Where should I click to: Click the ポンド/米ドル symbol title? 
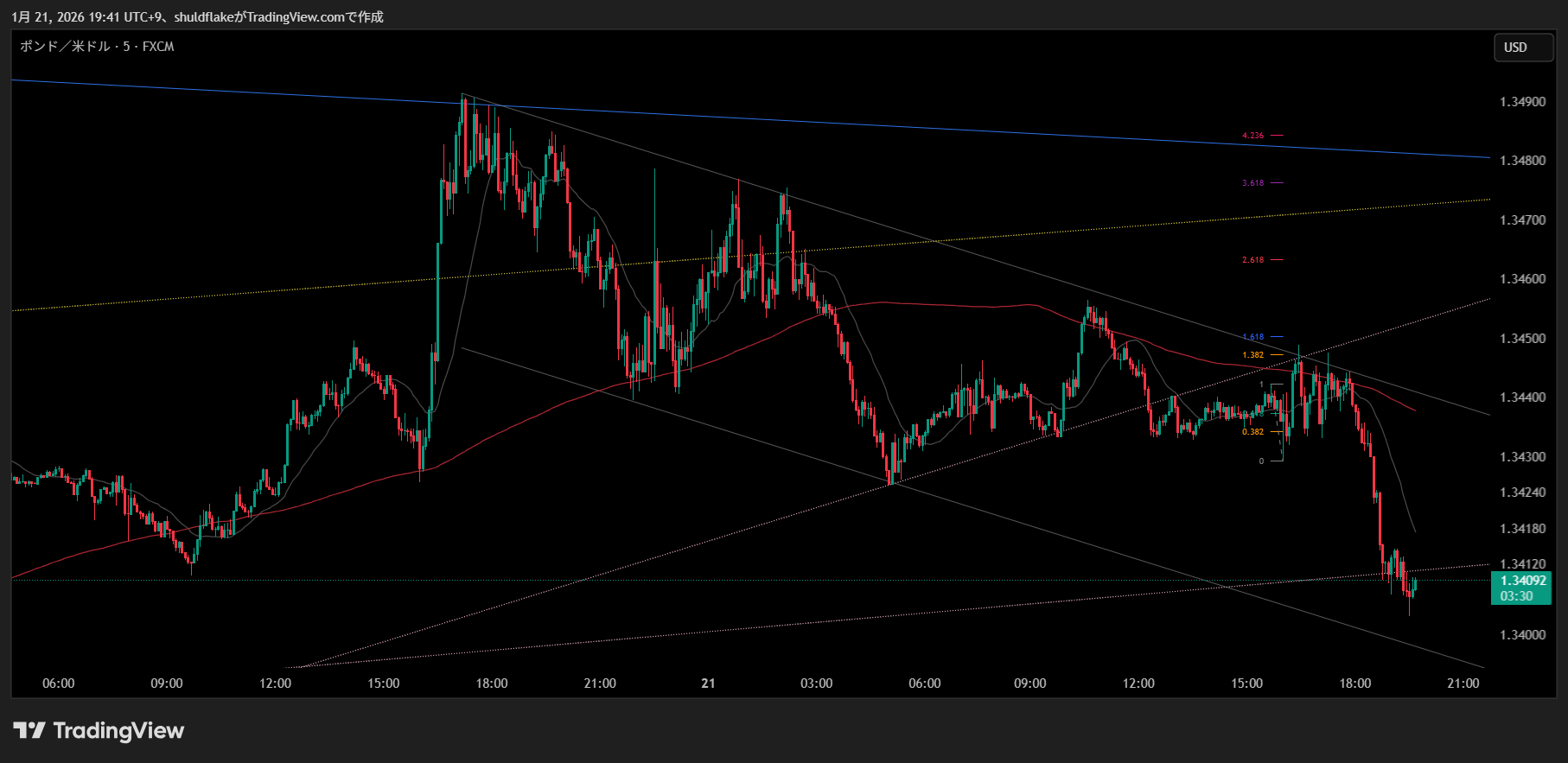pyautogui.click(x=97, y=47)
